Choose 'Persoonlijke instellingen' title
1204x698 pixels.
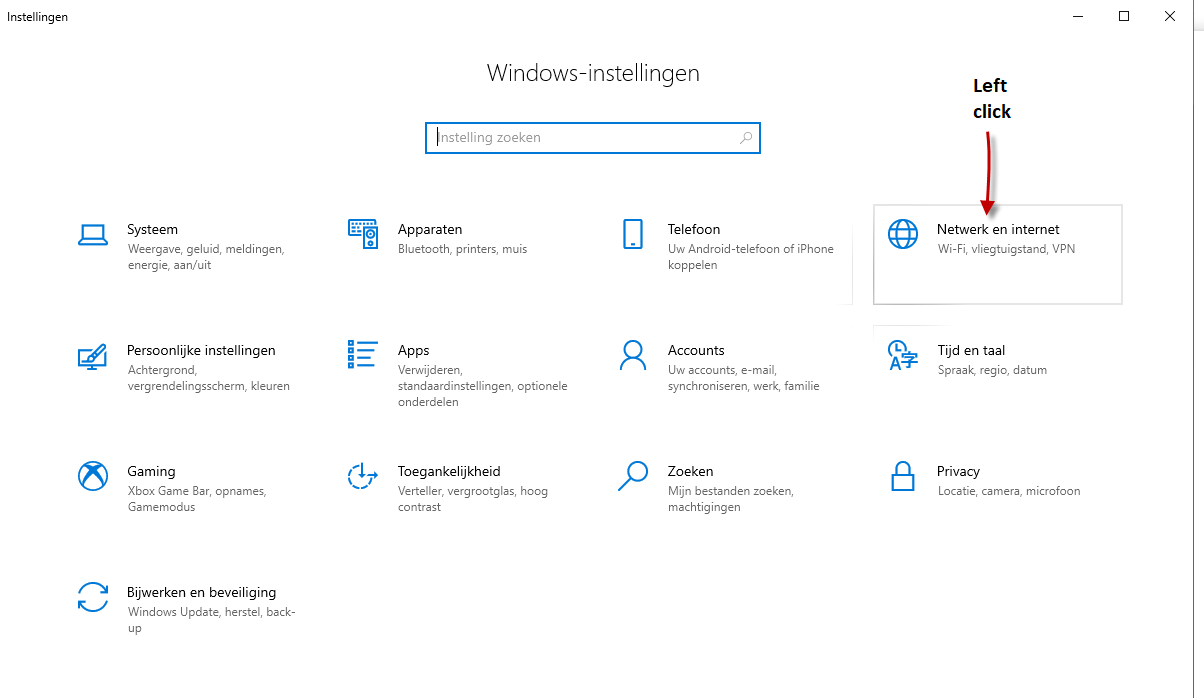201,350
